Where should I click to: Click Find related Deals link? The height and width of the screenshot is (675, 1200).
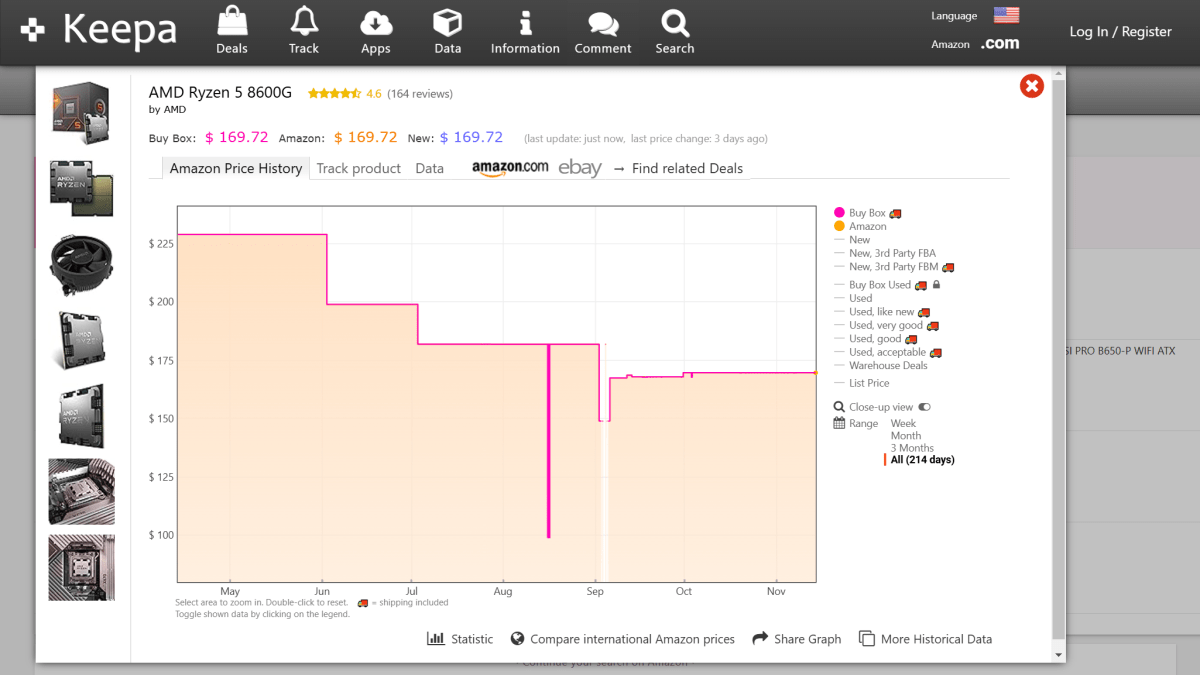[x=687, y=168]
